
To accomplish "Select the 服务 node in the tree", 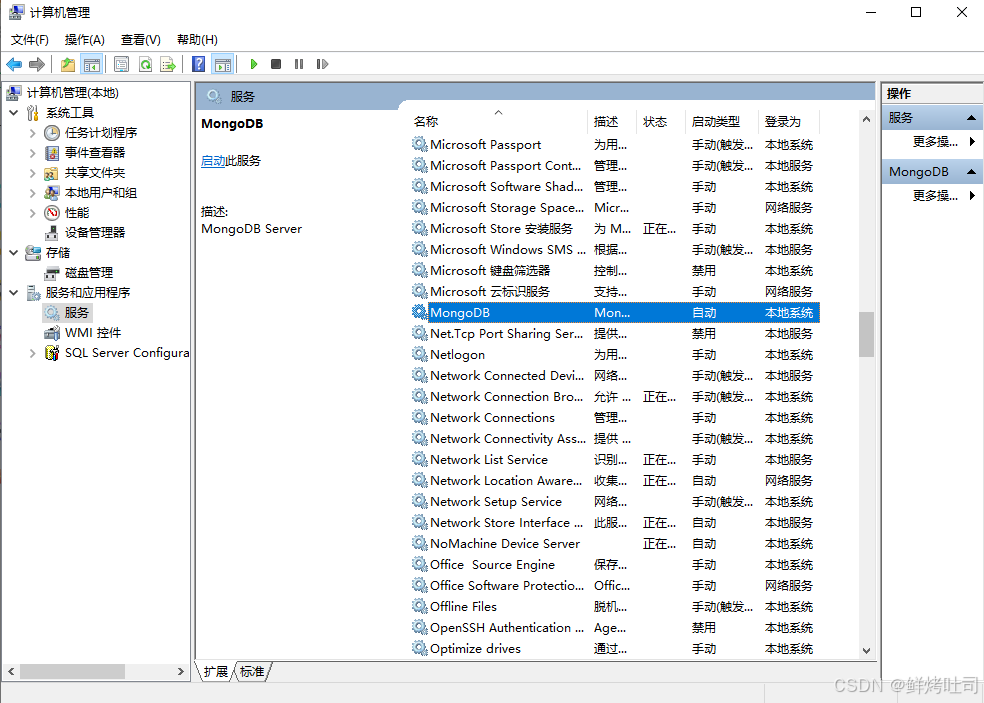I will (77, 313).
